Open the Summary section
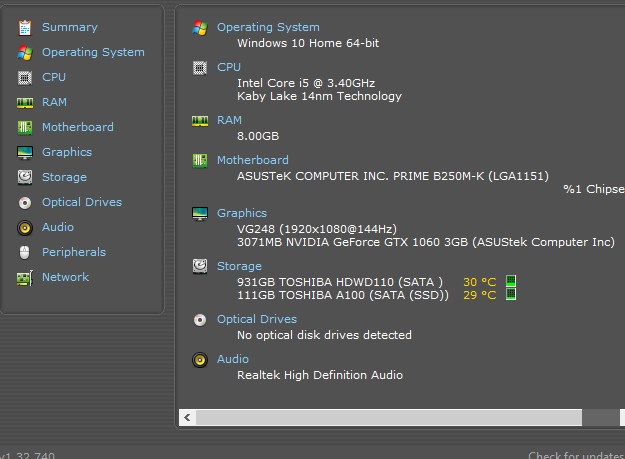 pos(70,27)
